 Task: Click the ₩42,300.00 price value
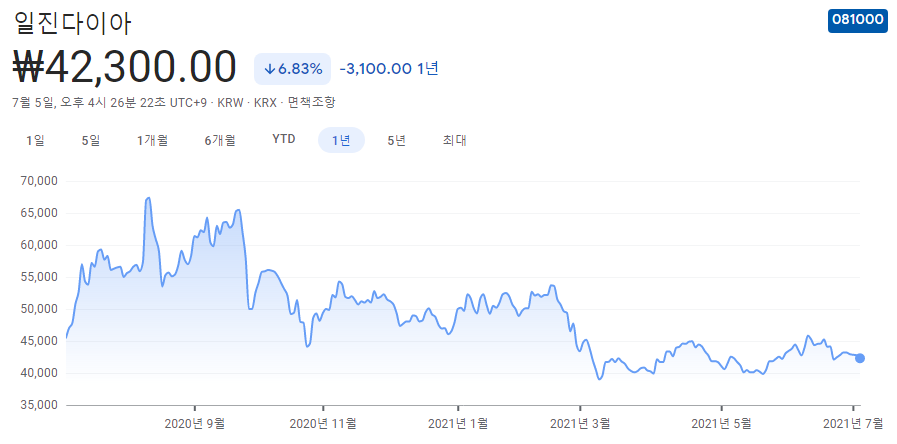coord(124,68)
